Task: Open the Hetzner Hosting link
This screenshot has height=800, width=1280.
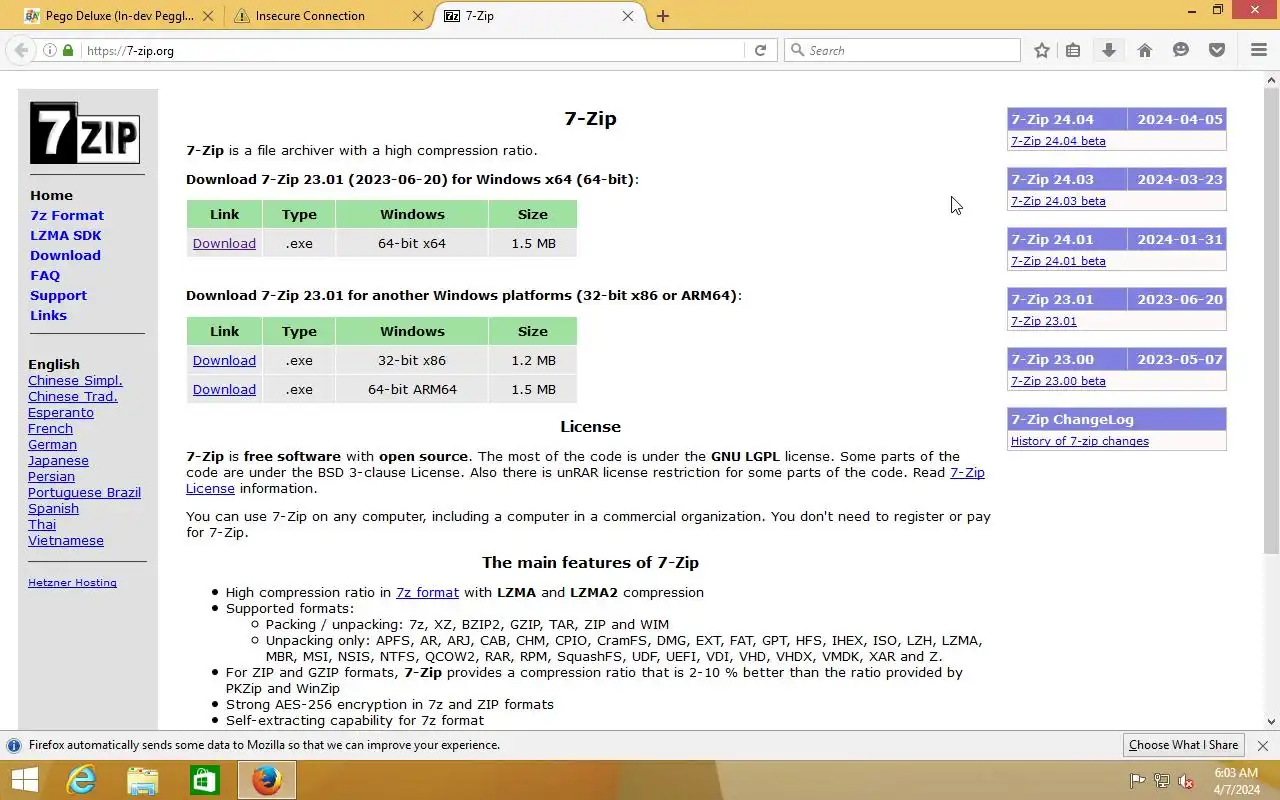Action: [72, 582]
